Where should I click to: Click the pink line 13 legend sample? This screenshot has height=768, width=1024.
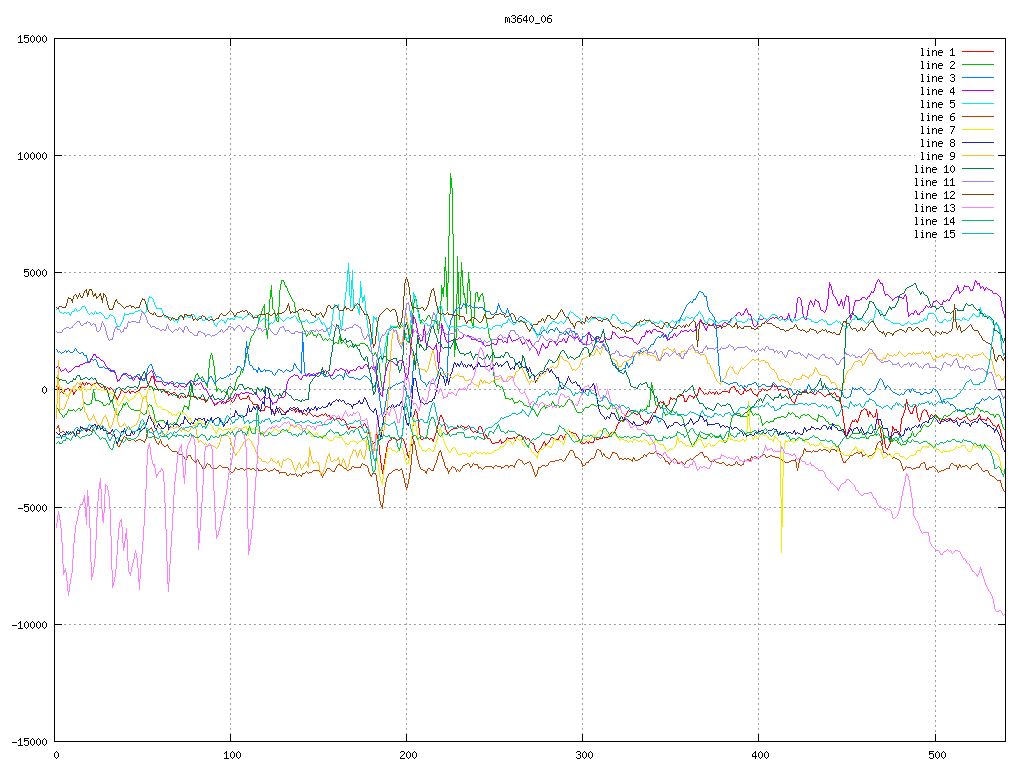click(978, 208)
